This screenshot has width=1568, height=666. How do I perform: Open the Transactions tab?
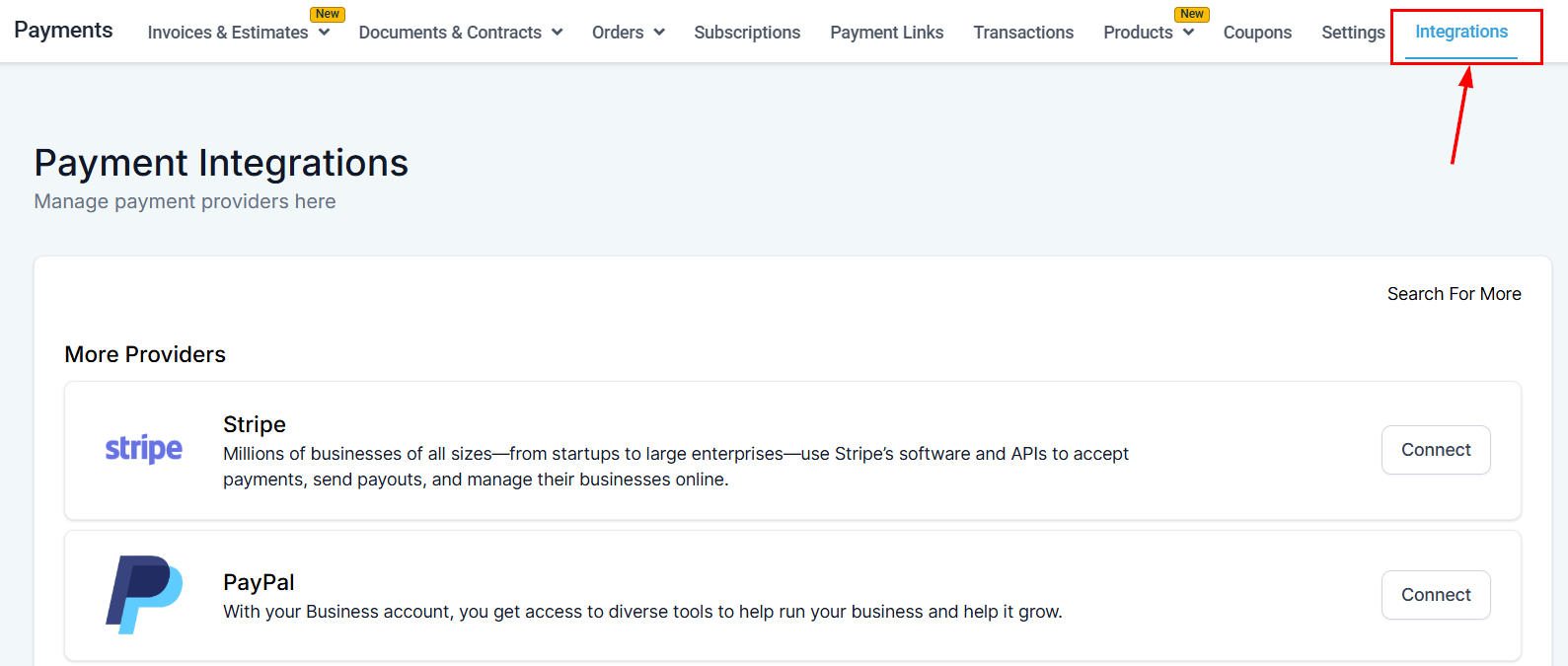point(1023,33)
